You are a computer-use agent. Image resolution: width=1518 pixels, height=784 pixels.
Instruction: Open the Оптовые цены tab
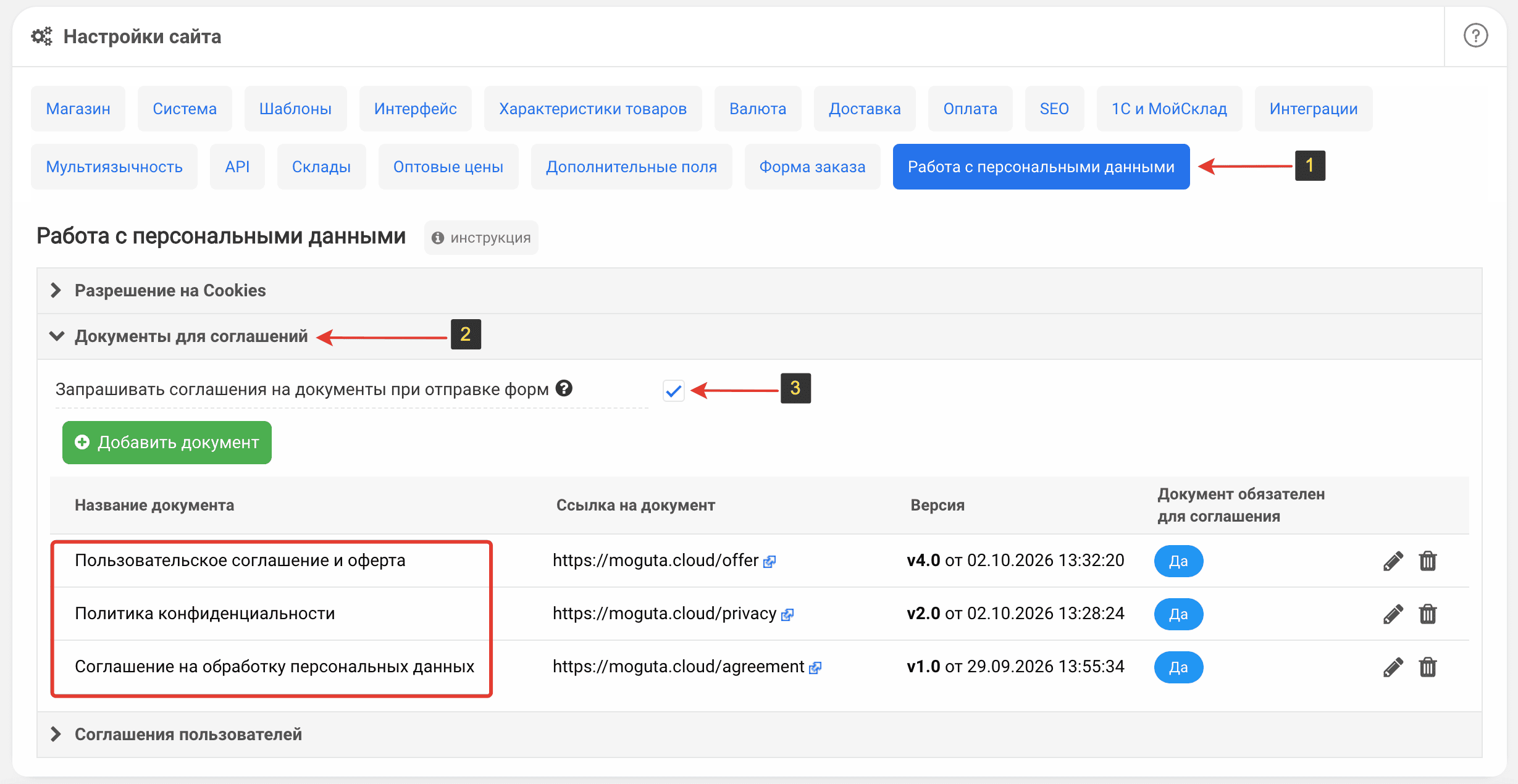[x=448, y=167]
